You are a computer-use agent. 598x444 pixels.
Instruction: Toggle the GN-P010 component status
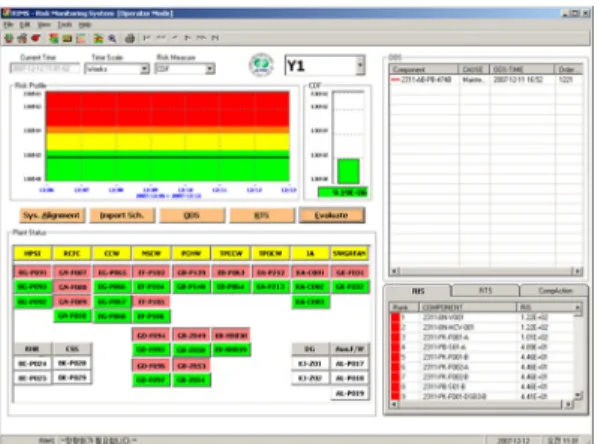click(x=72, y=316)
